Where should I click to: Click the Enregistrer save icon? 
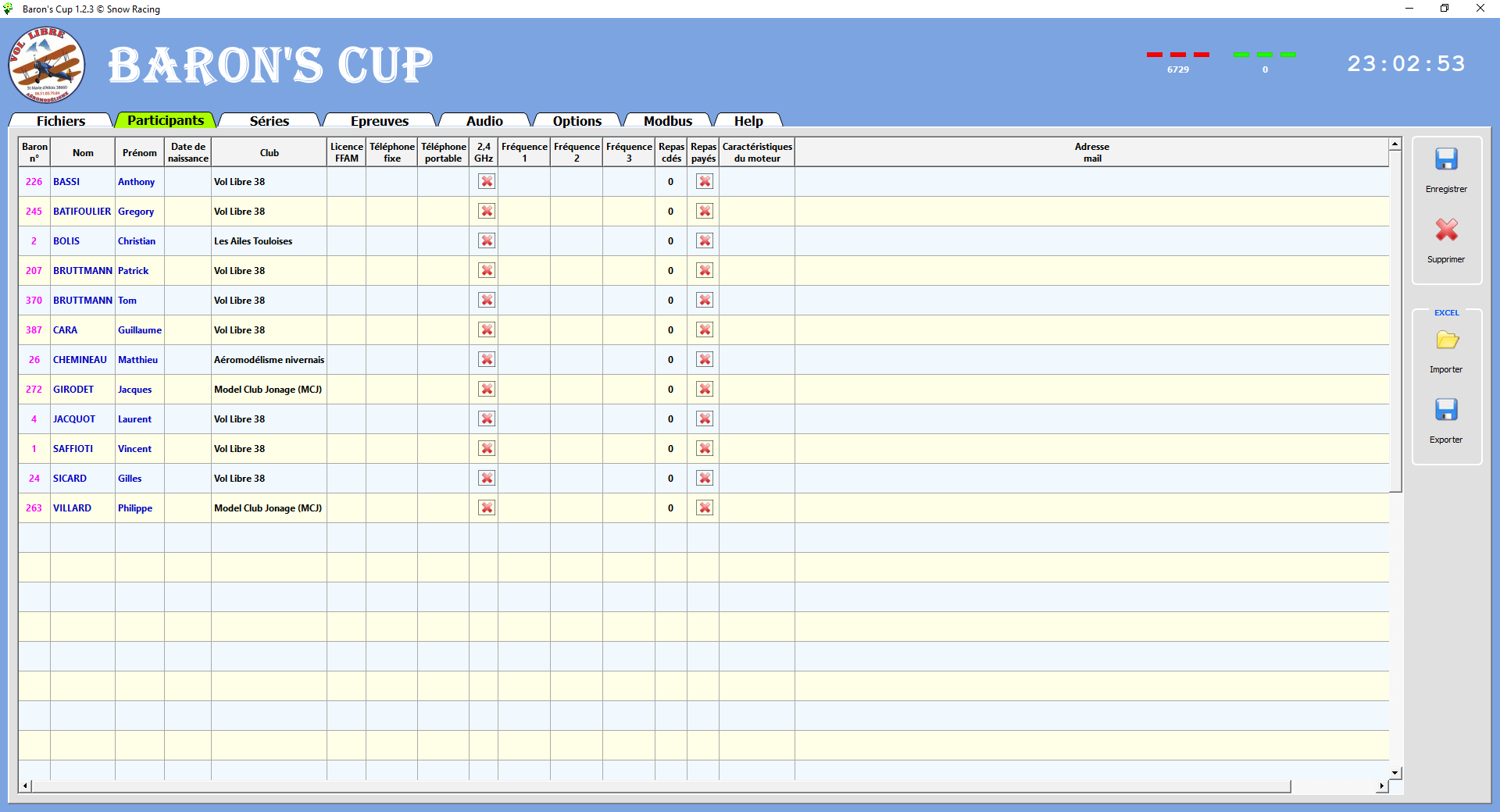click(1446, 159)
